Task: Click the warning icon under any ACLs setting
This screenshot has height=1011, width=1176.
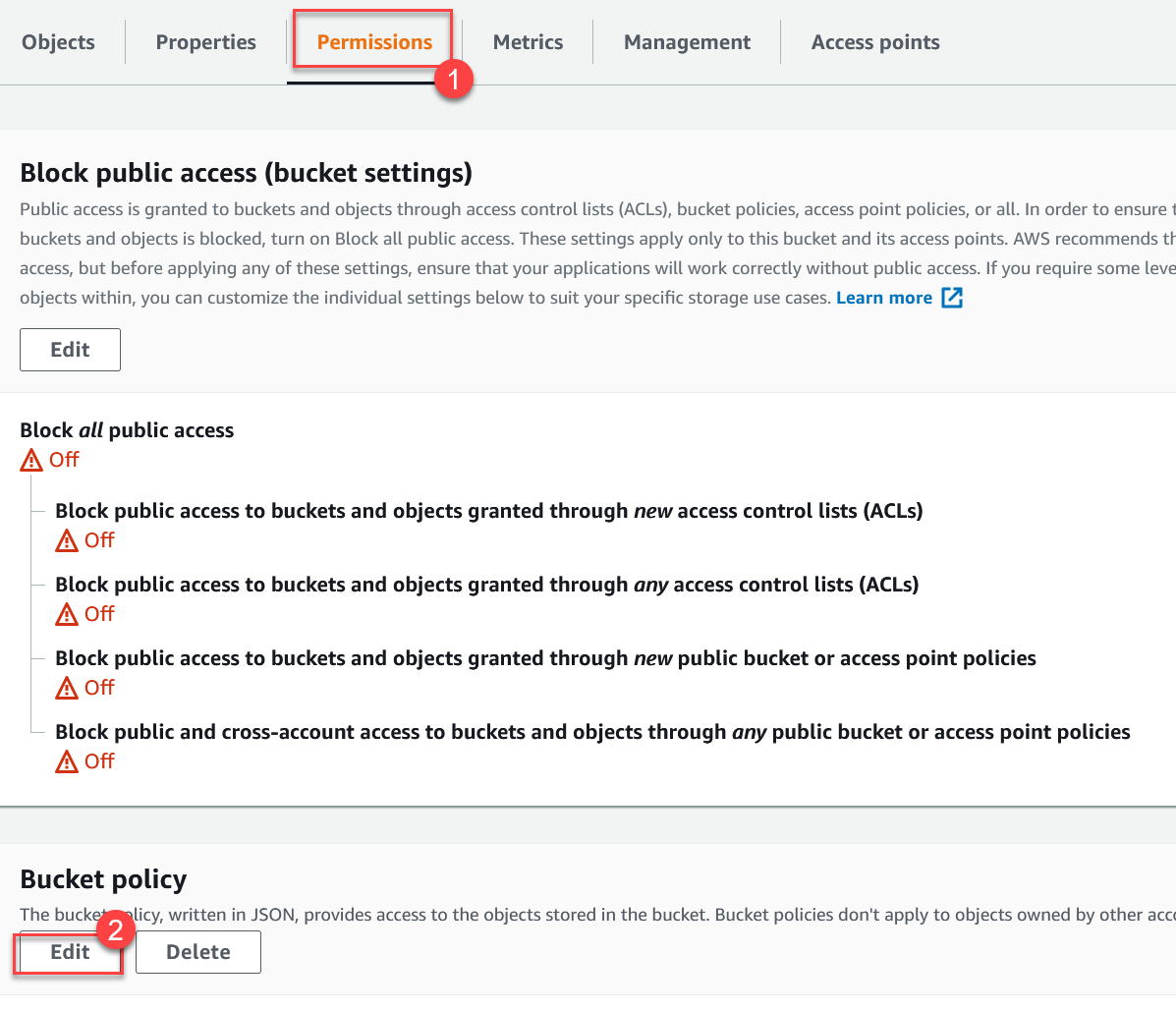Action: (x=66, y=613)
